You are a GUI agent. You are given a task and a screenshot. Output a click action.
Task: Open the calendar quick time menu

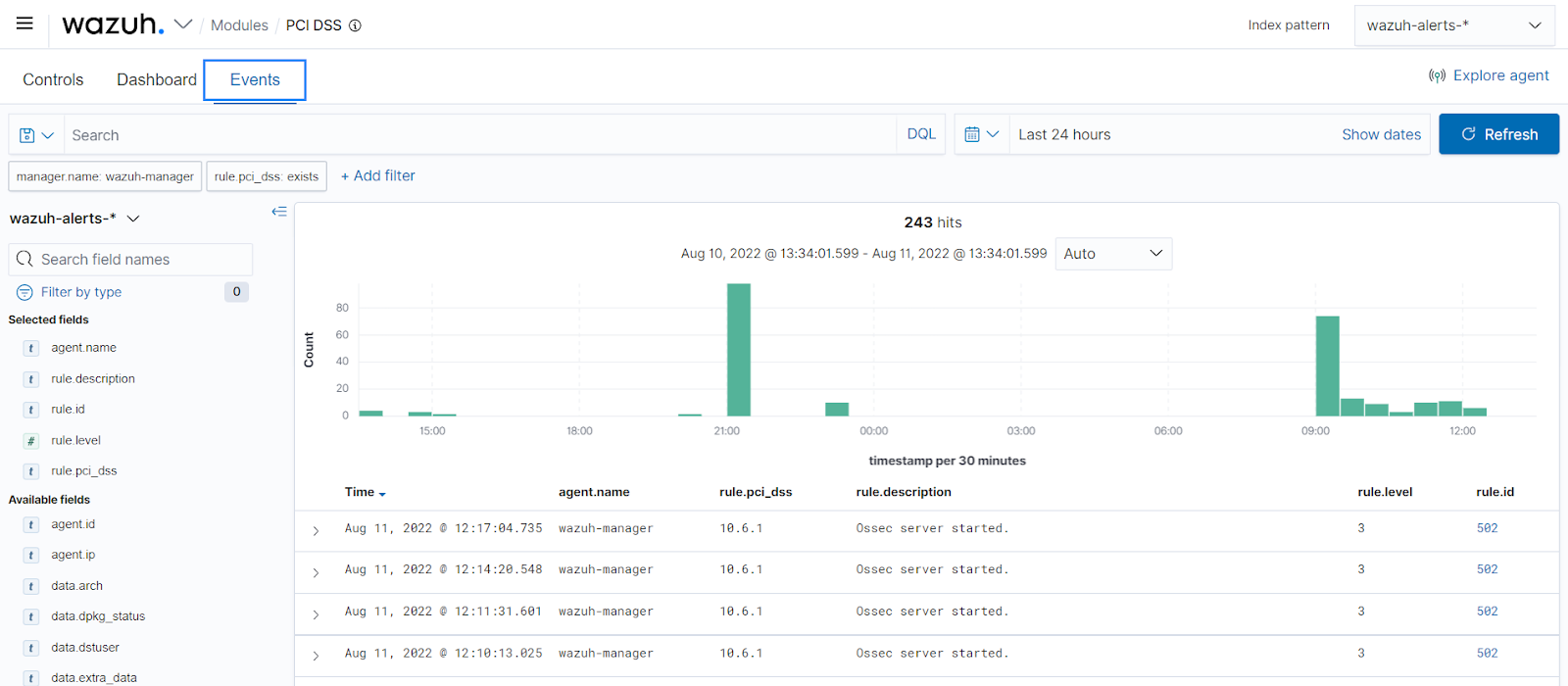pos(981,134)
